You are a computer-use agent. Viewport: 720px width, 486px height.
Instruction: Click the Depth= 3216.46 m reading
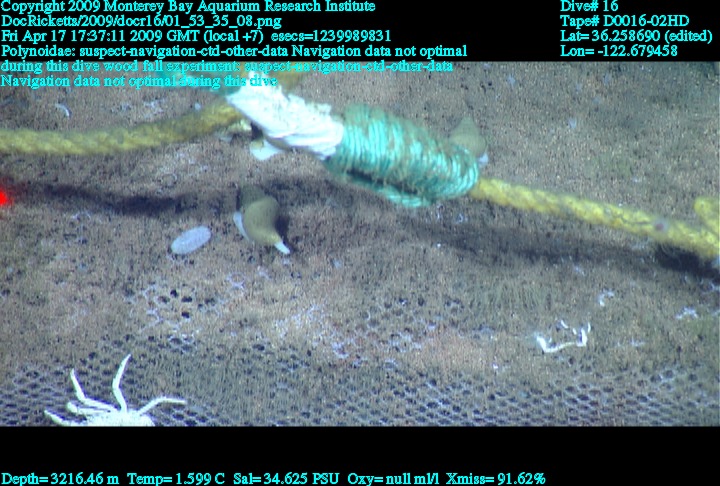[x=59, y=479]
